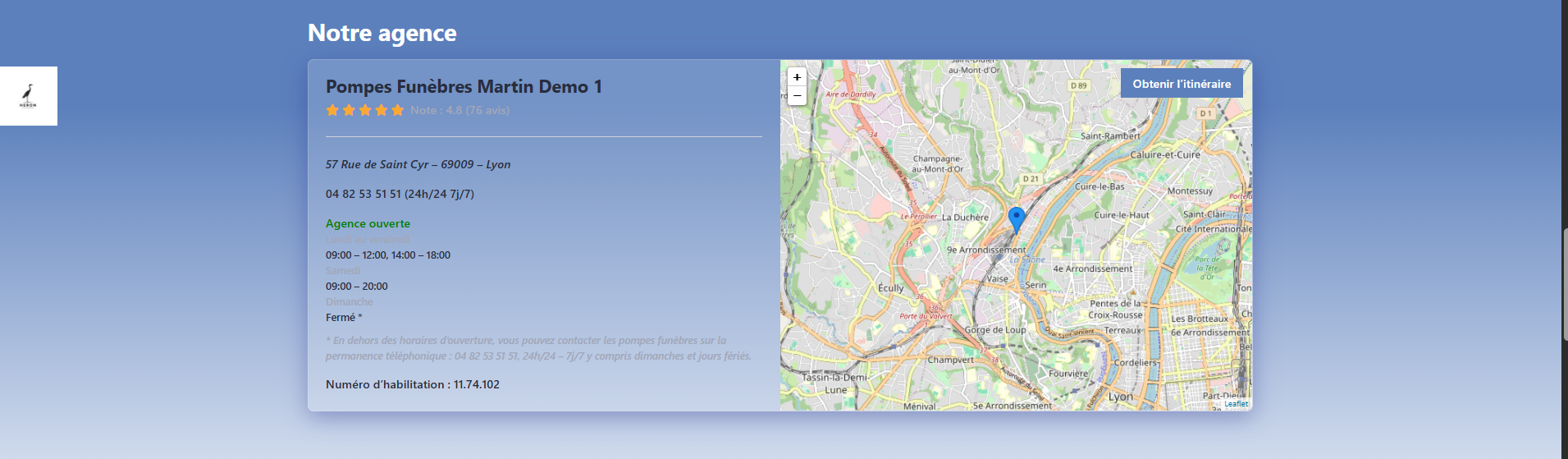
Task: Open the Heron logo on the left
Action: 28,96
